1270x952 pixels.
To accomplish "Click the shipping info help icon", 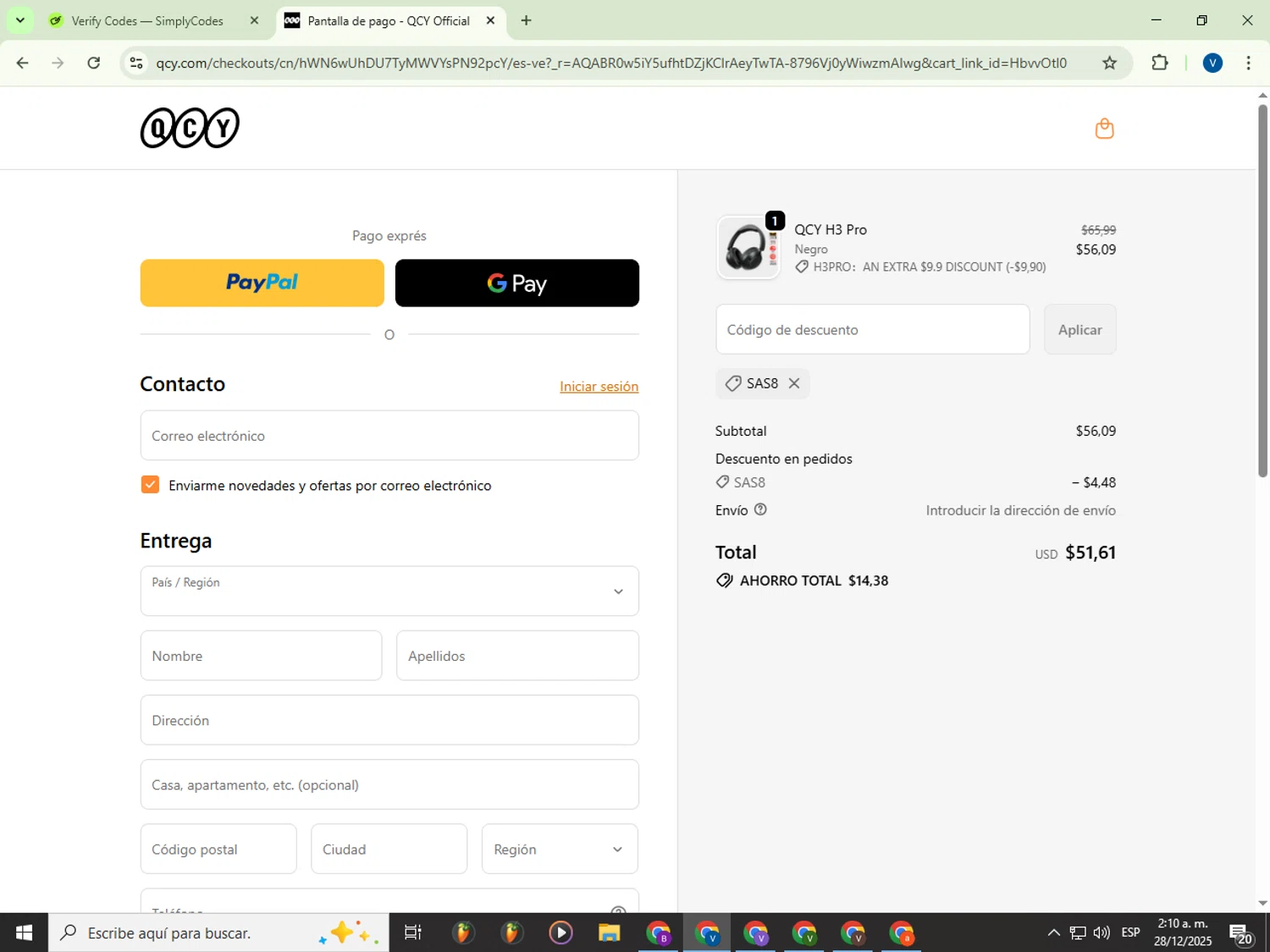I will point(760,509).
